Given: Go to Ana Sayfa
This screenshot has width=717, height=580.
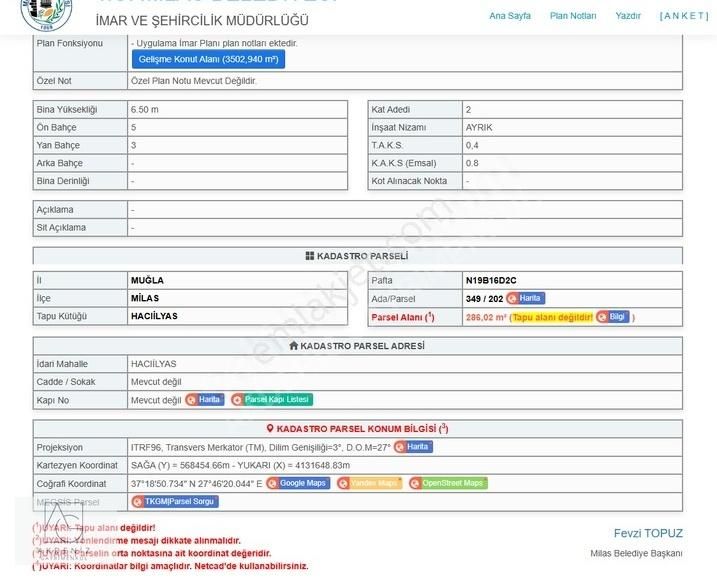Looking at the screenshot, I should click(x=510, y=16).
